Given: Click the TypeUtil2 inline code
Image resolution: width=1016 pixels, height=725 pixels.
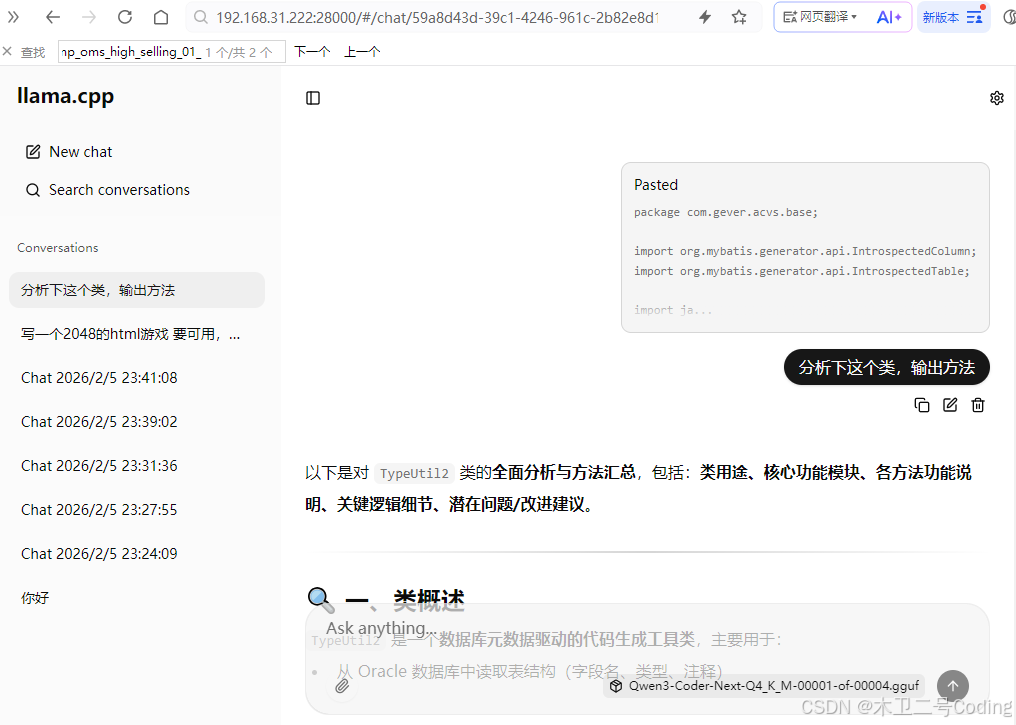Looking at the screenshot, I should pos(414,473).
